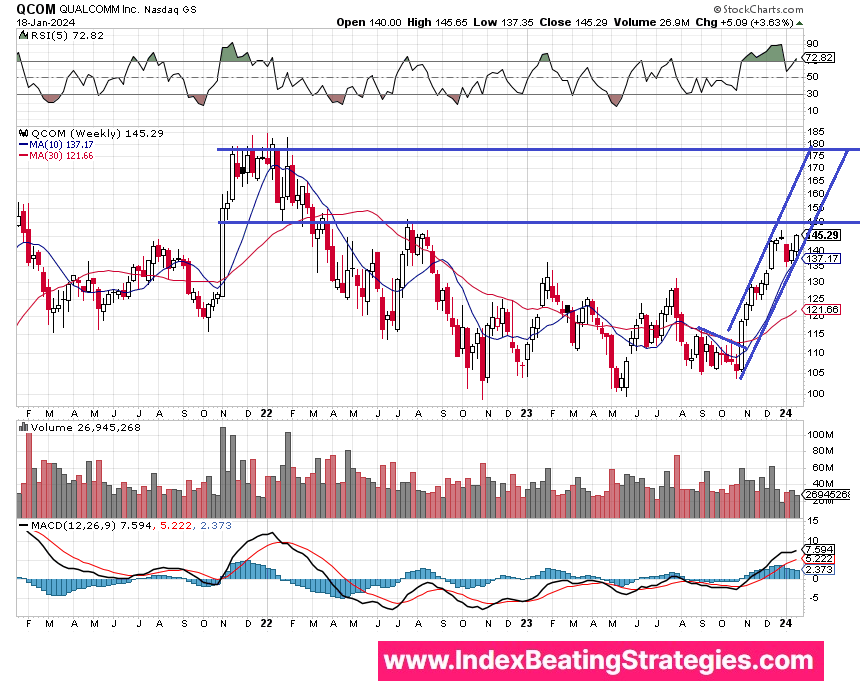Click the blue 2.373 histogram value in MACD legend

(216, 525)
